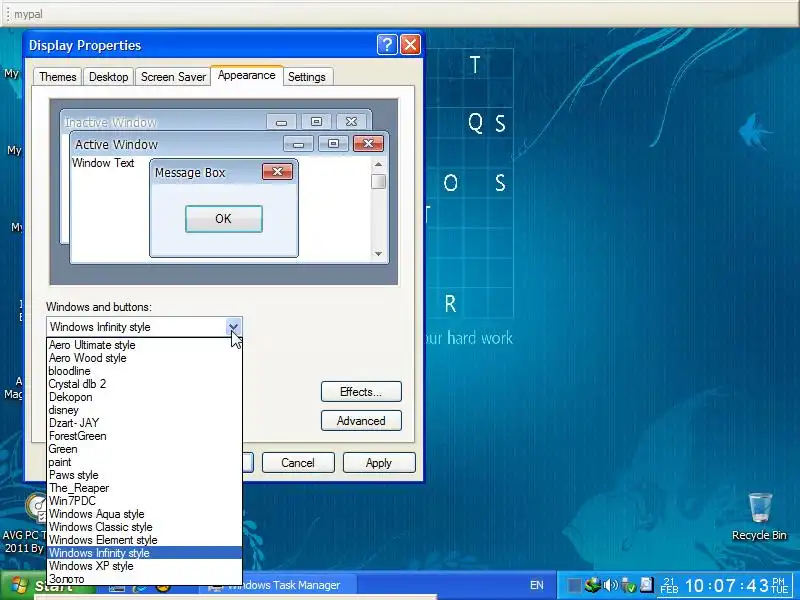Choose Dekopon from the style list

144,397
